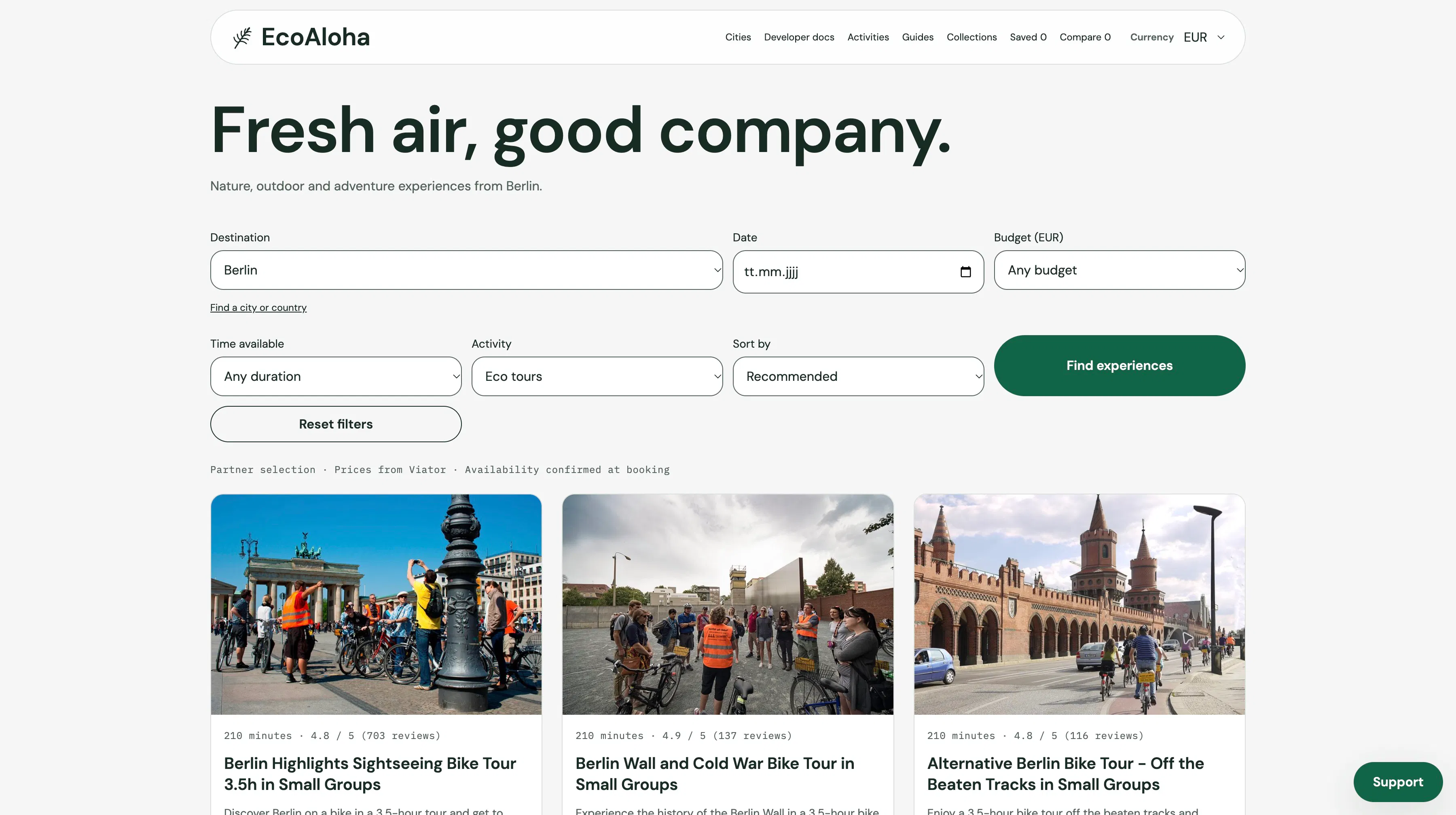Open Berlin Wall and Cold War Bike Tour title
This screenshot has width=1456, height=815.
coord(714,774)
